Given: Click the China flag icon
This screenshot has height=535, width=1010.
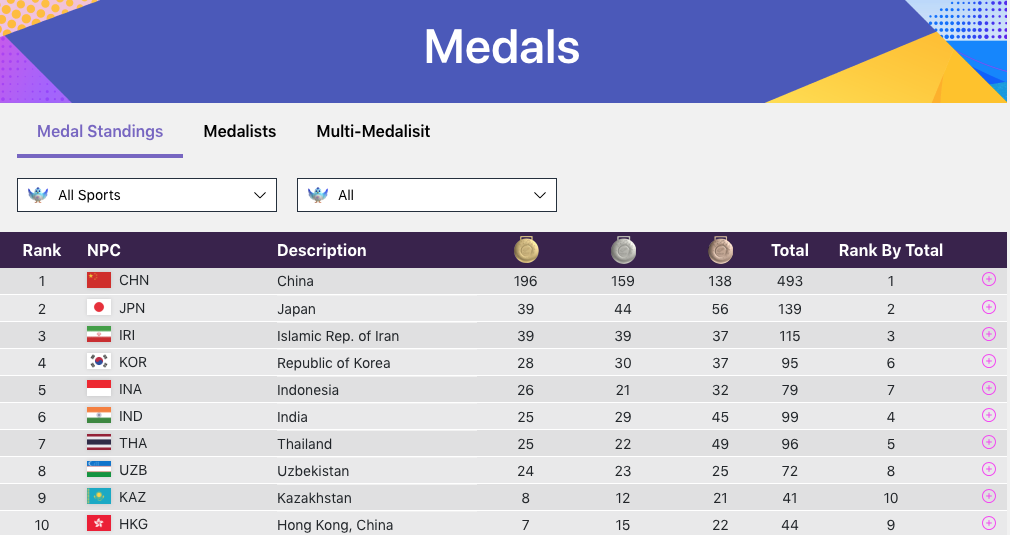Looking at the screenshot, I should point(99,280).
